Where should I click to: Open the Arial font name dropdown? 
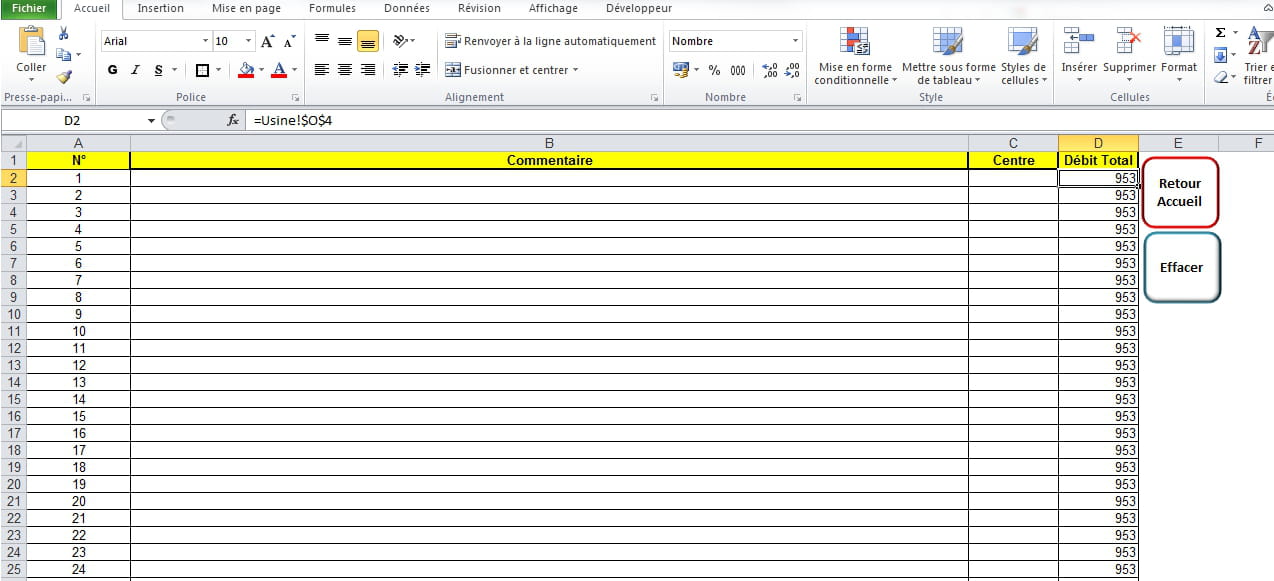[x=205, y=41]
